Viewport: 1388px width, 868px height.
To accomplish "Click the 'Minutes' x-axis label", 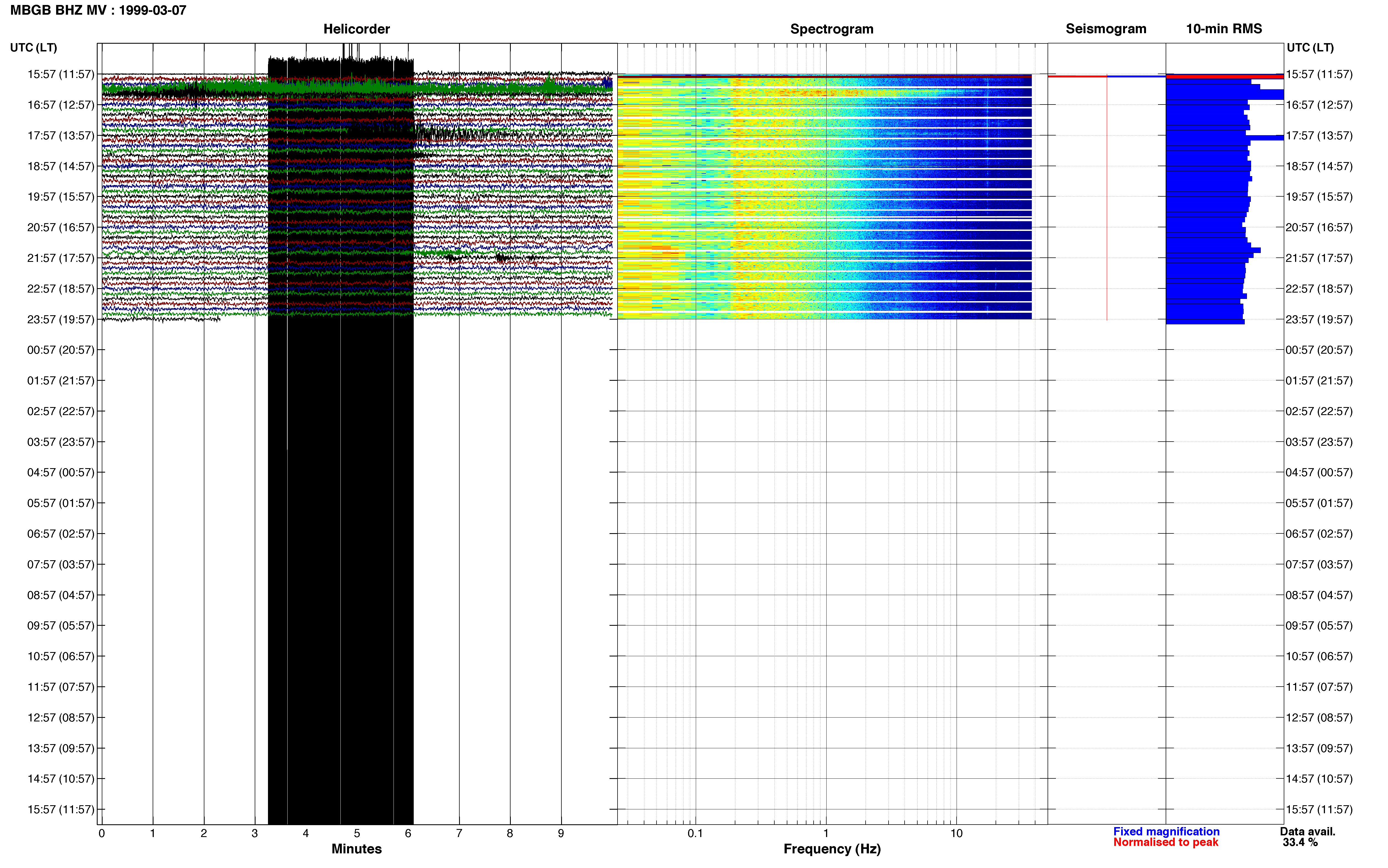I will pyautogui.click(x=356, y=848).
